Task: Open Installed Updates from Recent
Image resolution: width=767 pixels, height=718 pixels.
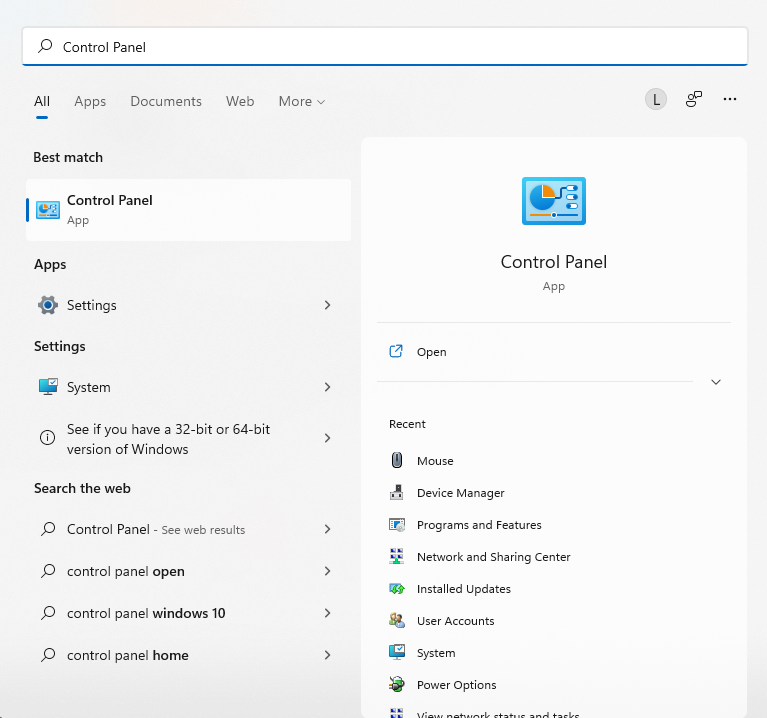Action: click(x=554, y=589)
